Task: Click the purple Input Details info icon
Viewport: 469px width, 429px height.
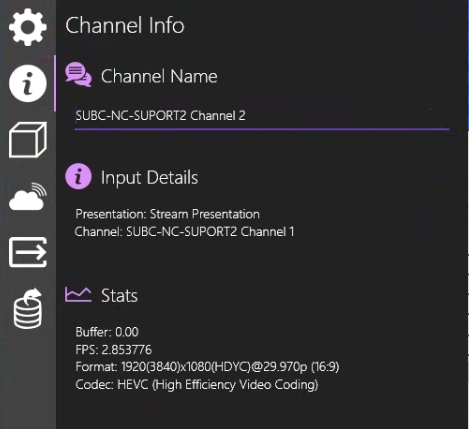Action: pyautogui.click(x=78, y=176)
